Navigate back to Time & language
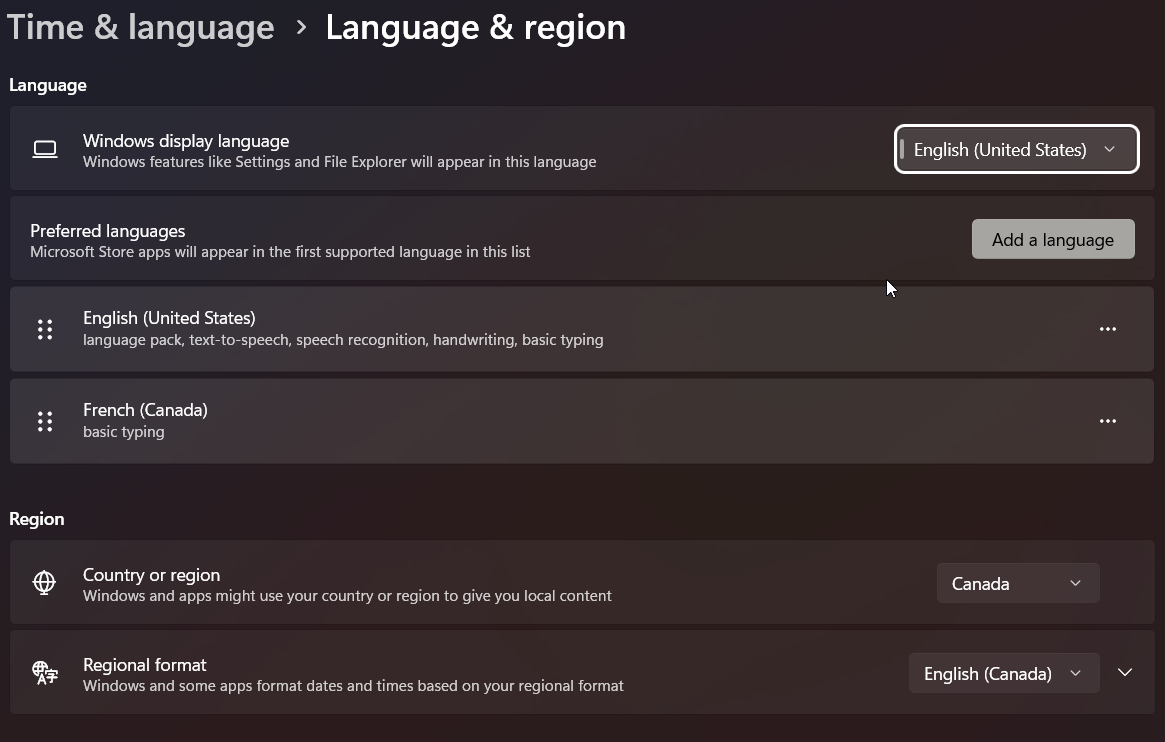The image size is (1165, 742). (140, 26)
